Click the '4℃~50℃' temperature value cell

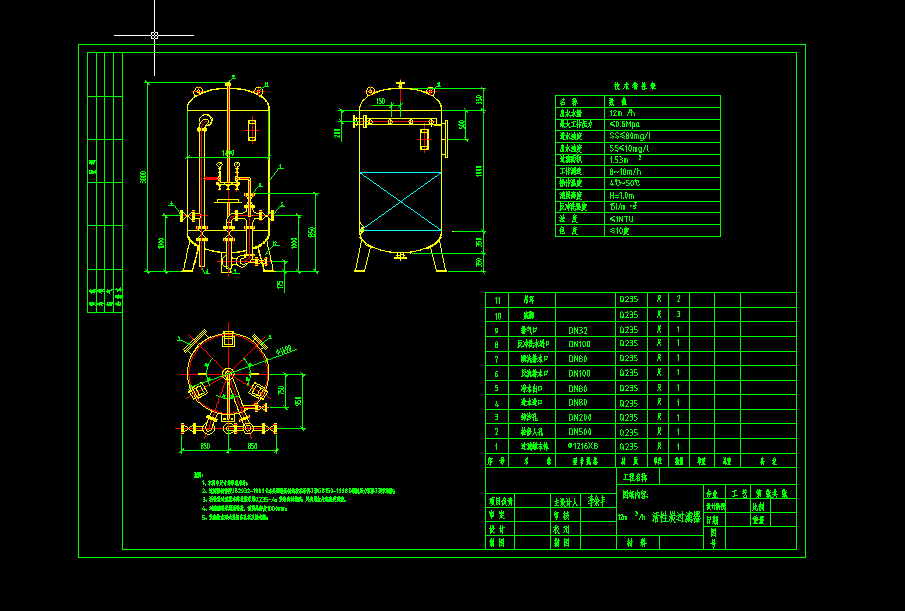pos(624,183)
